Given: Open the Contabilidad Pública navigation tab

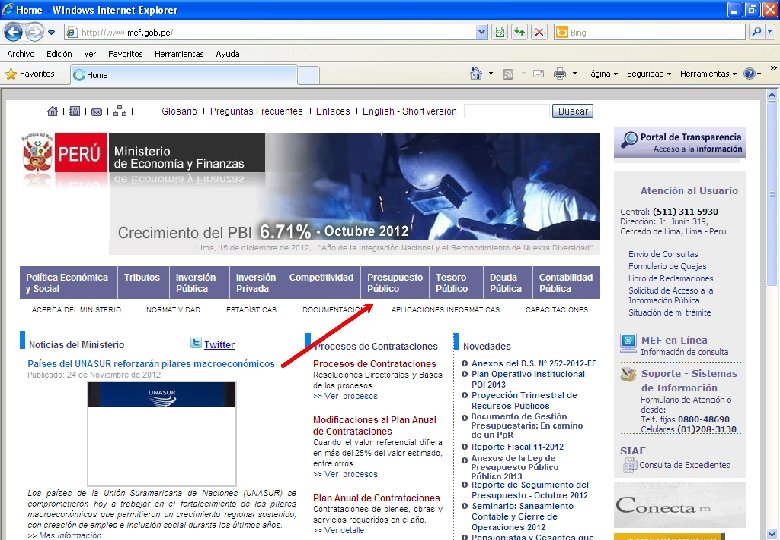Looking at the screenshot, I should coord(566,282).
